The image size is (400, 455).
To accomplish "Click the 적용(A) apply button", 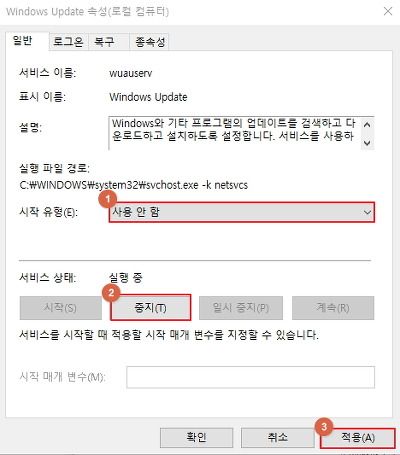I will click(x=358, y=438).
